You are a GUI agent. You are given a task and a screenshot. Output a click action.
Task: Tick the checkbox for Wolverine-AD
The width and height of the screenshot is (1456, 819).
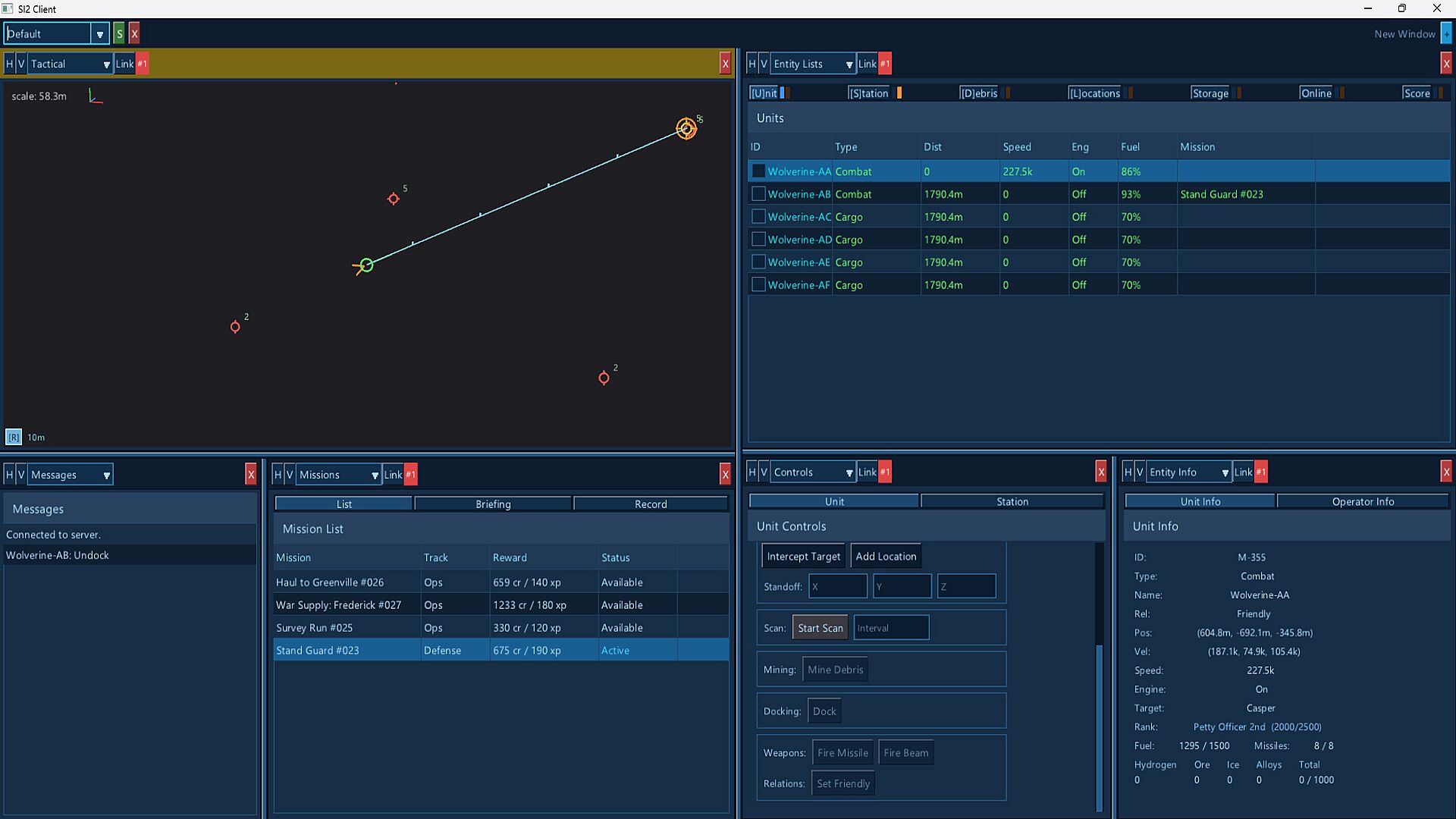pos(758,240)
